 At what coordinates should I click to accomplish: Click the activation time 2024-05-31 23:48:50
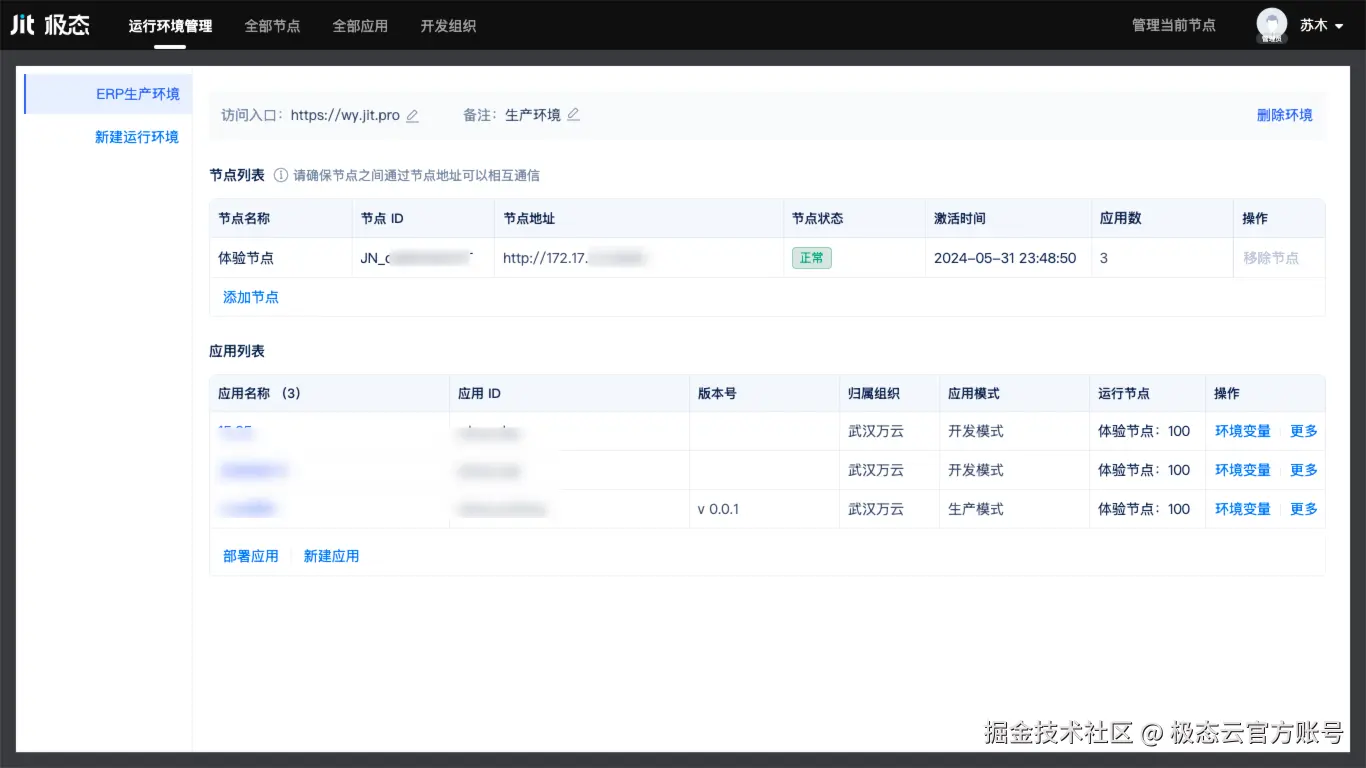tap(1005, 258)
